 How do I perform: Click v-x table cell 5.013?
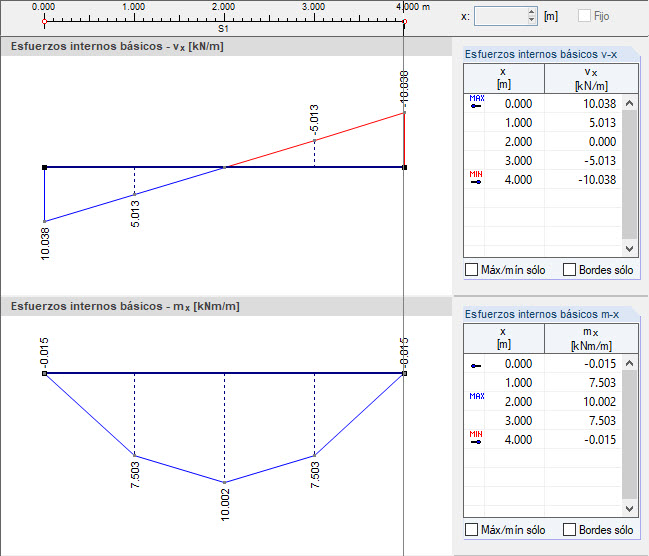[583, 123]
